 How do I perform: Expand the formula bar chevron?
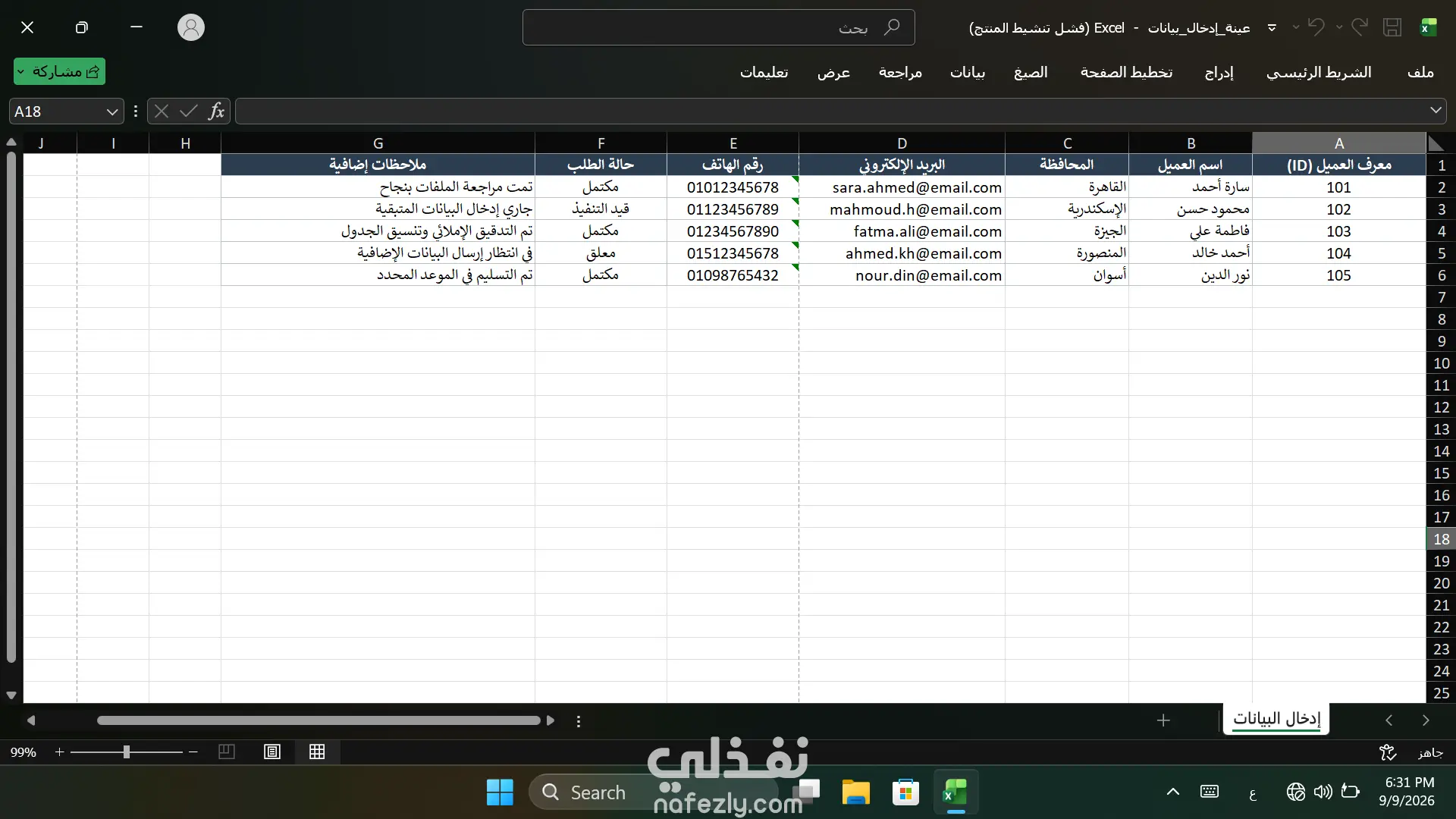[1436, 111]
